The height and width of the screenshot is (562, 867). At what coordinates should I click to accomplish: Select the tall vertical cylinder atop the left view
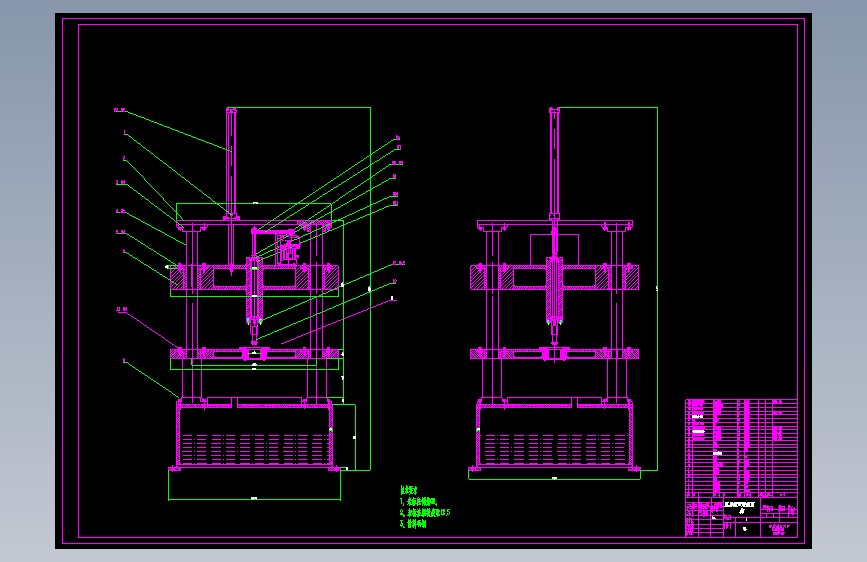tap(231, 164)
